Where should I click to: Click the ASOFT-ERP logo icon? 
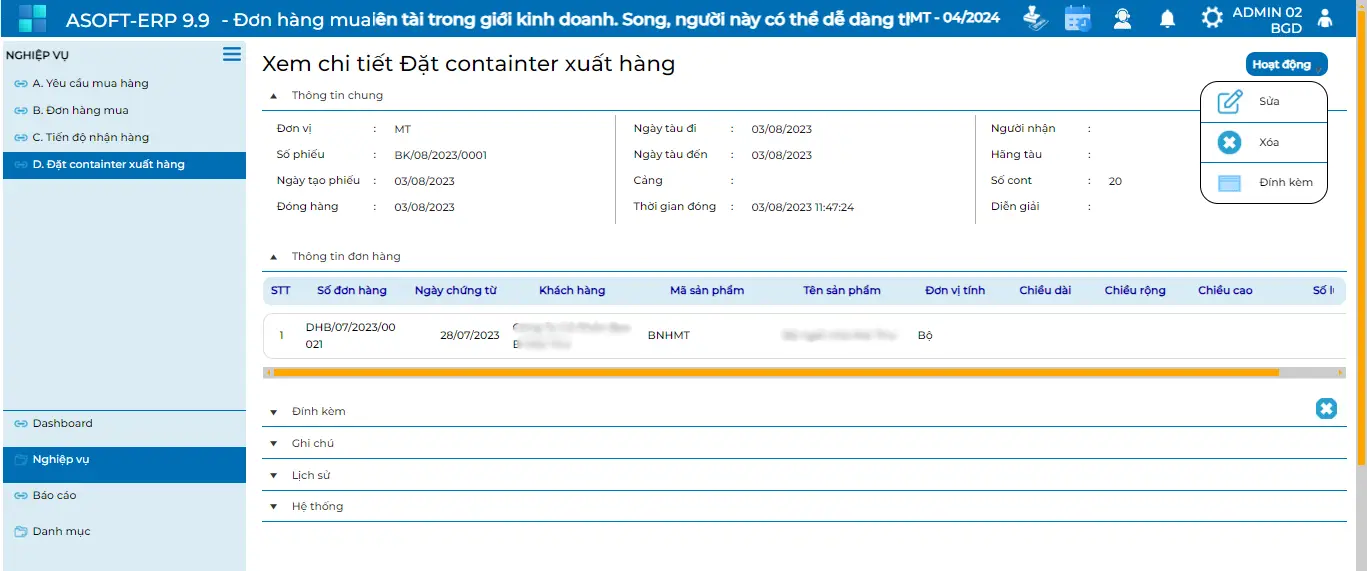[32, 18]
